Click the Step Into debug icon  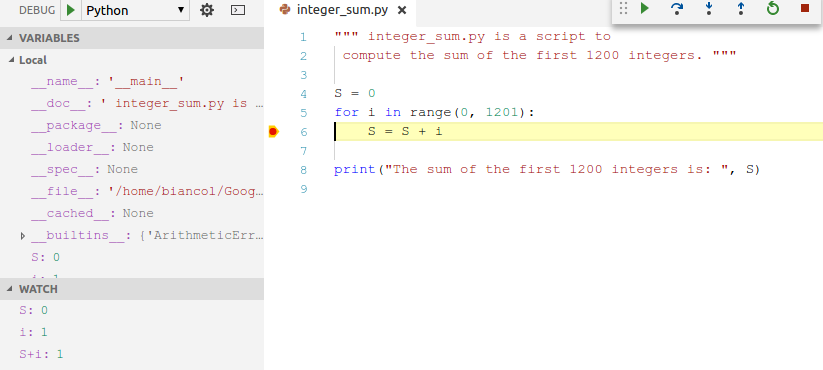[709, 9]
